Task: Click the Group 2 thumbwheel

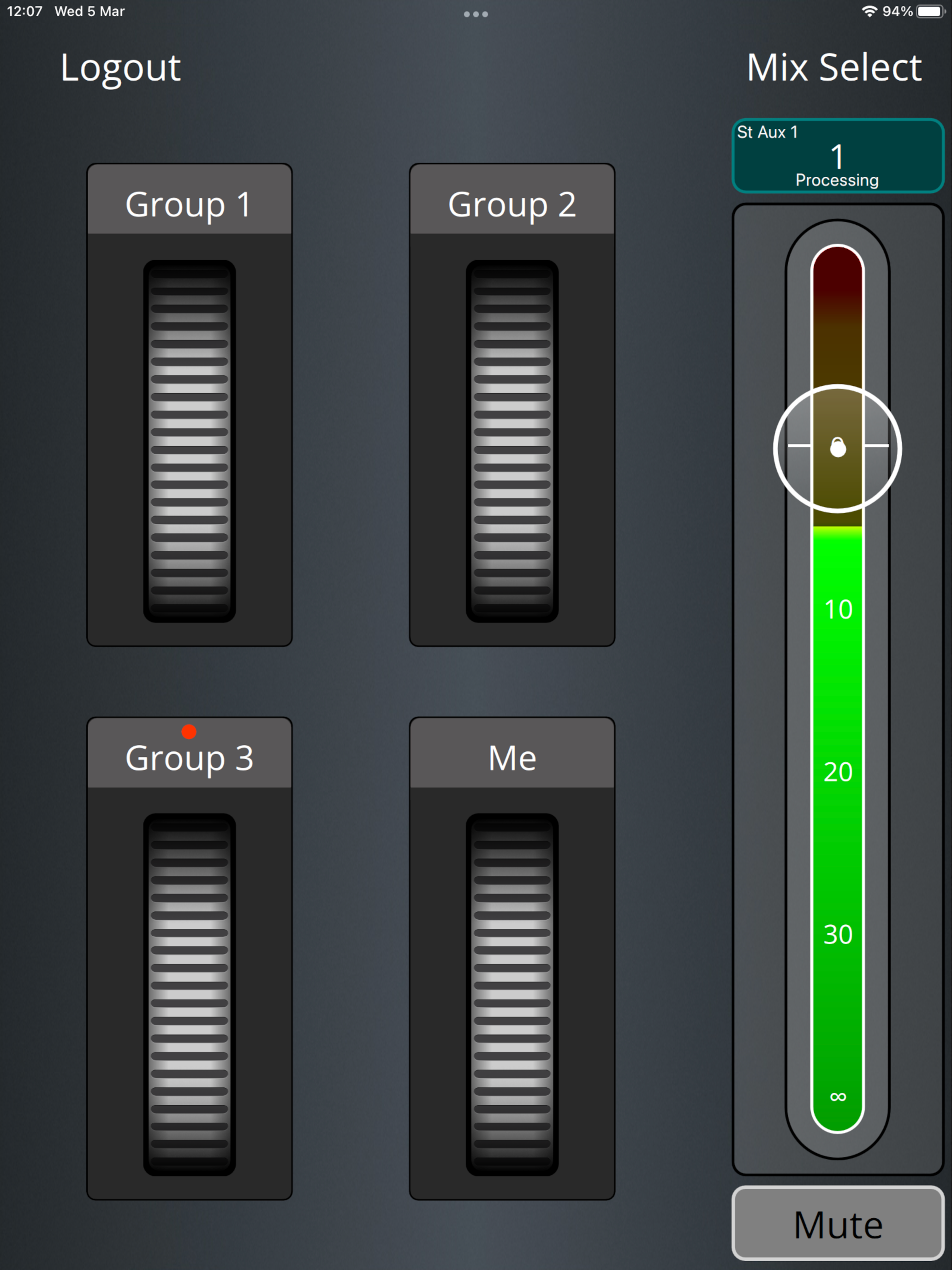Action: click(512, 441)
